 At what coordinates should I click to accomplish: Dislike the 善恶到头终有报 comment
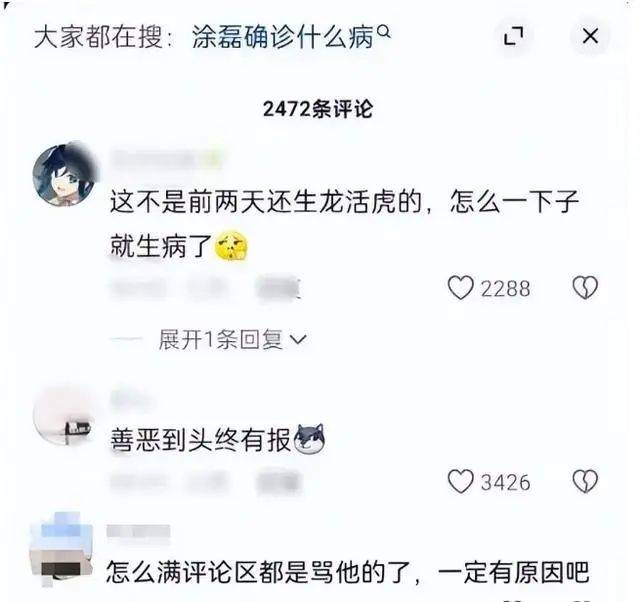point(584,481)
